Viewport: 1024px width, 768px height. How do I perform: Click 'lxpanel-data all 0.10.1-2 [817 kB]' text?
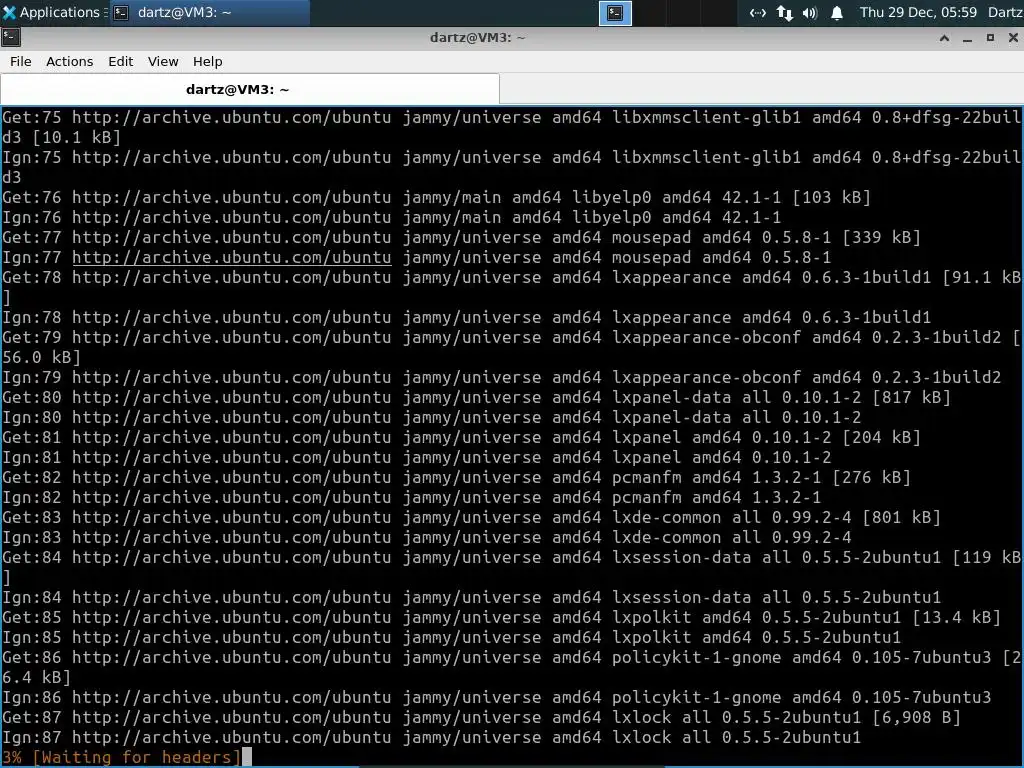[x=781, y=397]
